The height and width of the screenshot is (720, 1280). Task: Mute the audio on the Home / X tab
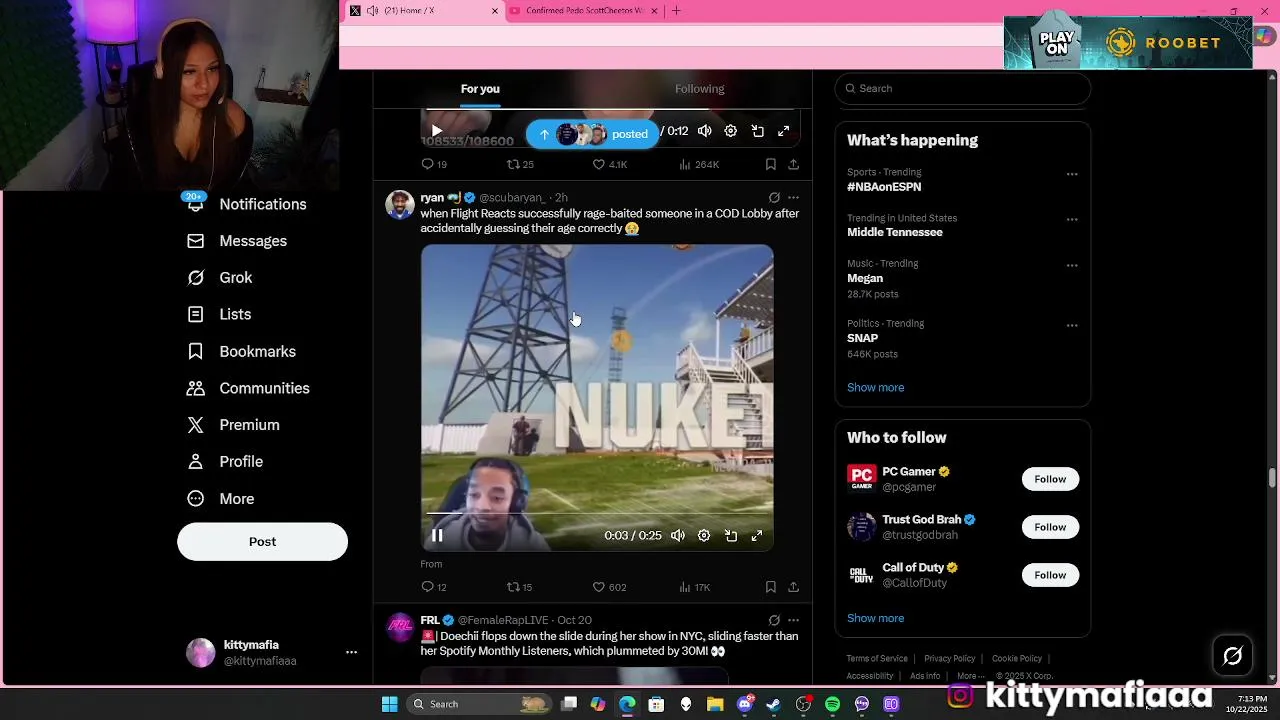pyautogui.click(x=373, y=11)
